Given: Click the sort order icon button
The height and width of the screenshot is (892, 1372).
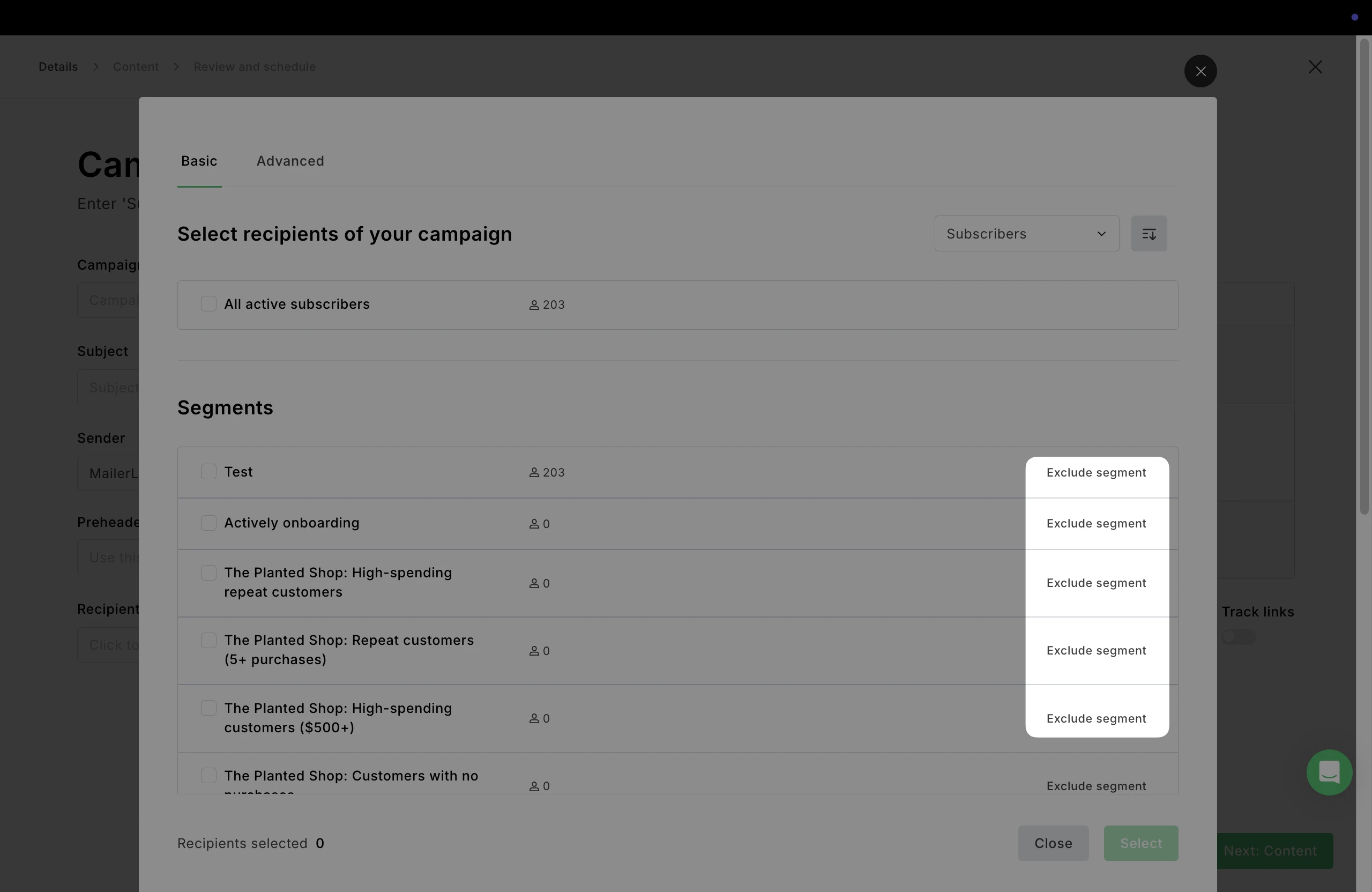Looking at the screenshot, I should 1149,234.
